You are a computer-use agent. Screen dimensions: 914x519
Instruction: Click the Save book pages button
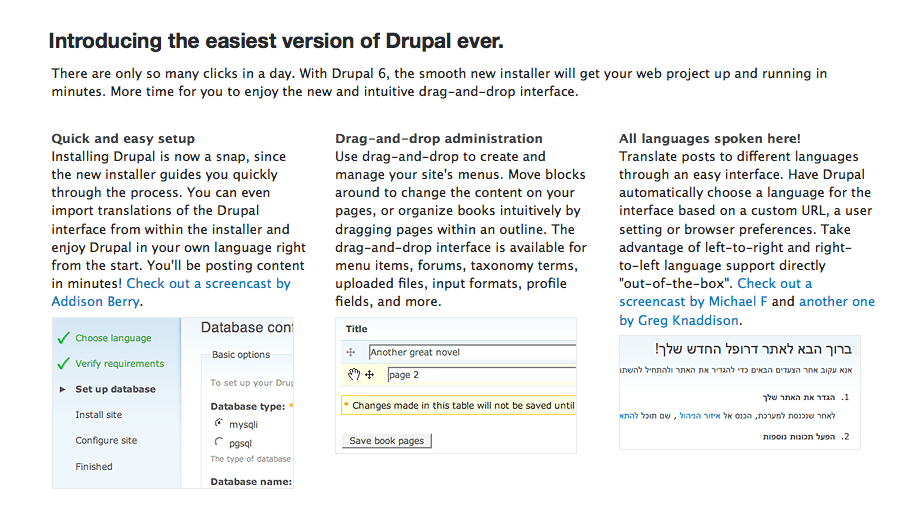click(x=386, y=441)
